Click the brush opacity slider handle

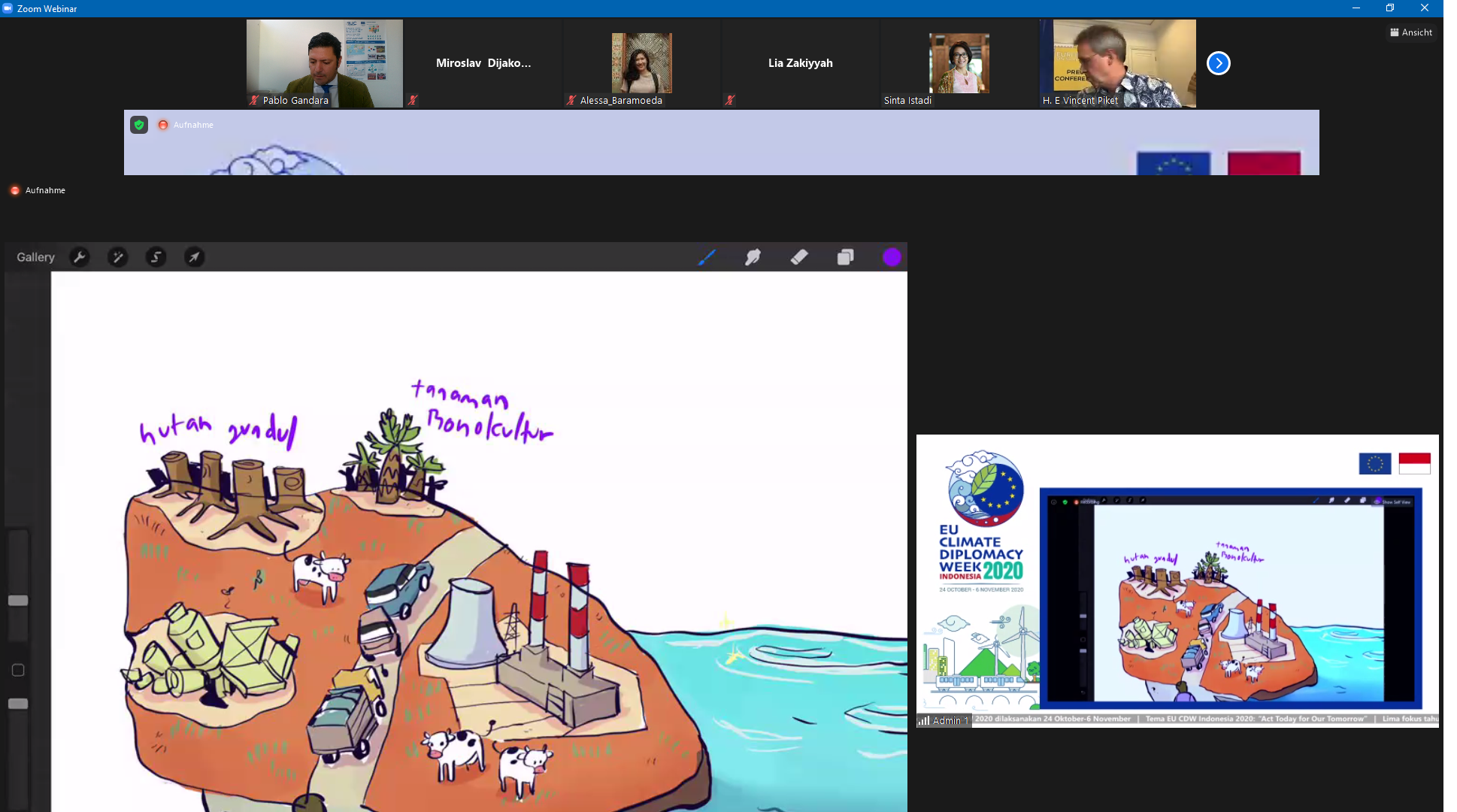(x=18, y=704)
